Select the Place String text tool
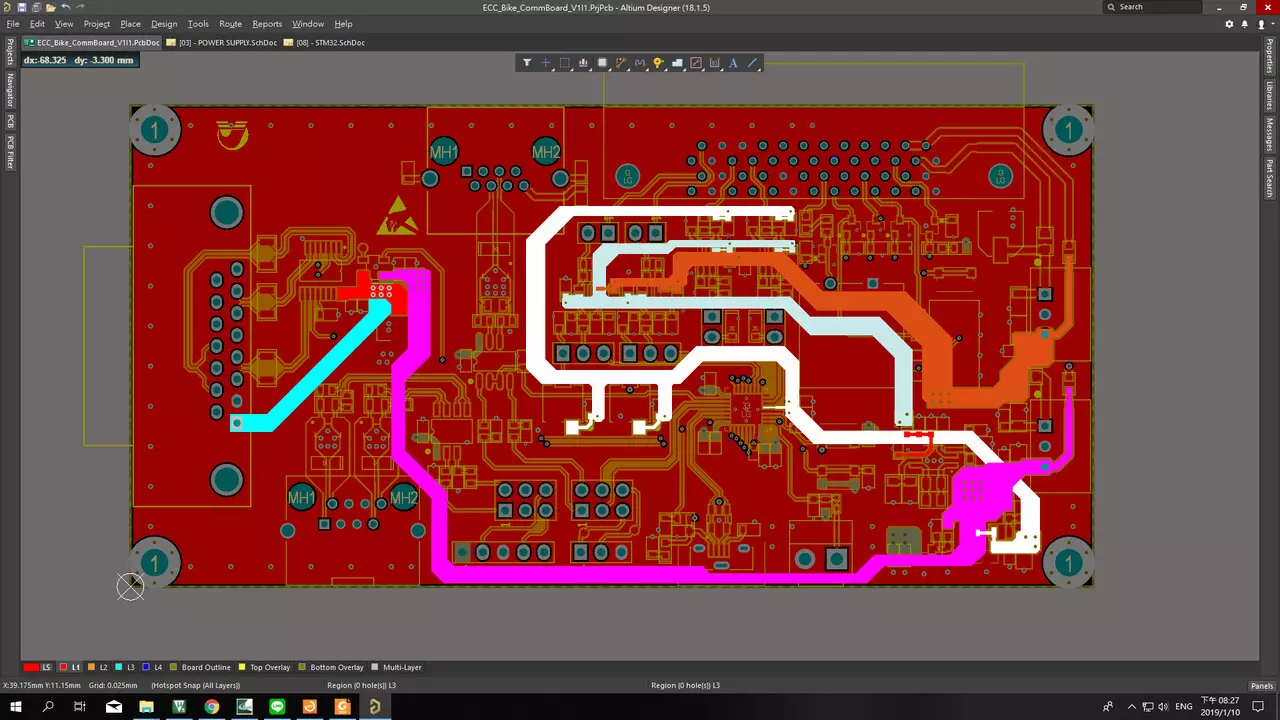 click(x=733, y=63)
